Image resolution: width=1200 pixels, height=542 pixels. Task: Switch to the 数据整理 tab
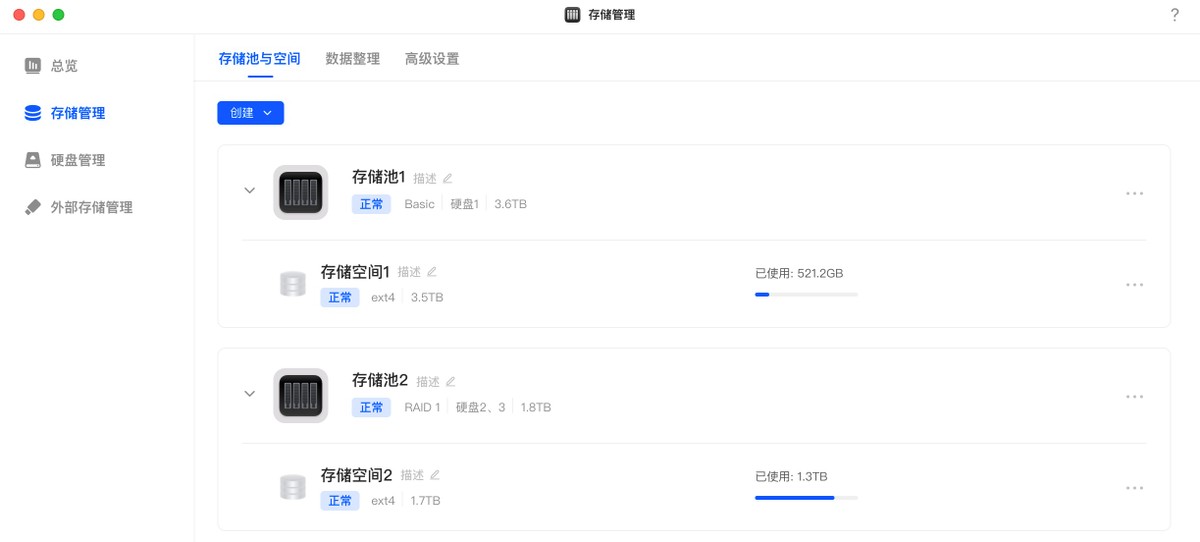(353, 59)
